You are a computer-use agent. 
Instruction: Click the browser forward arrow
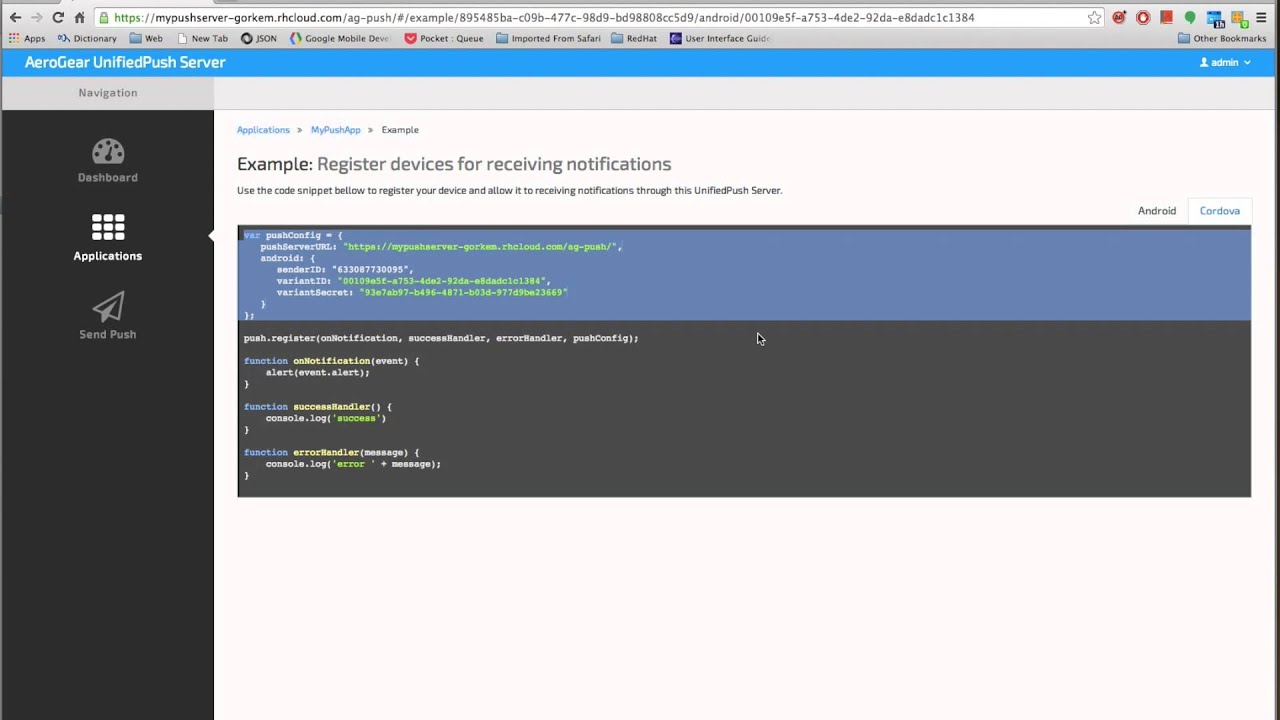coord(37,17)
